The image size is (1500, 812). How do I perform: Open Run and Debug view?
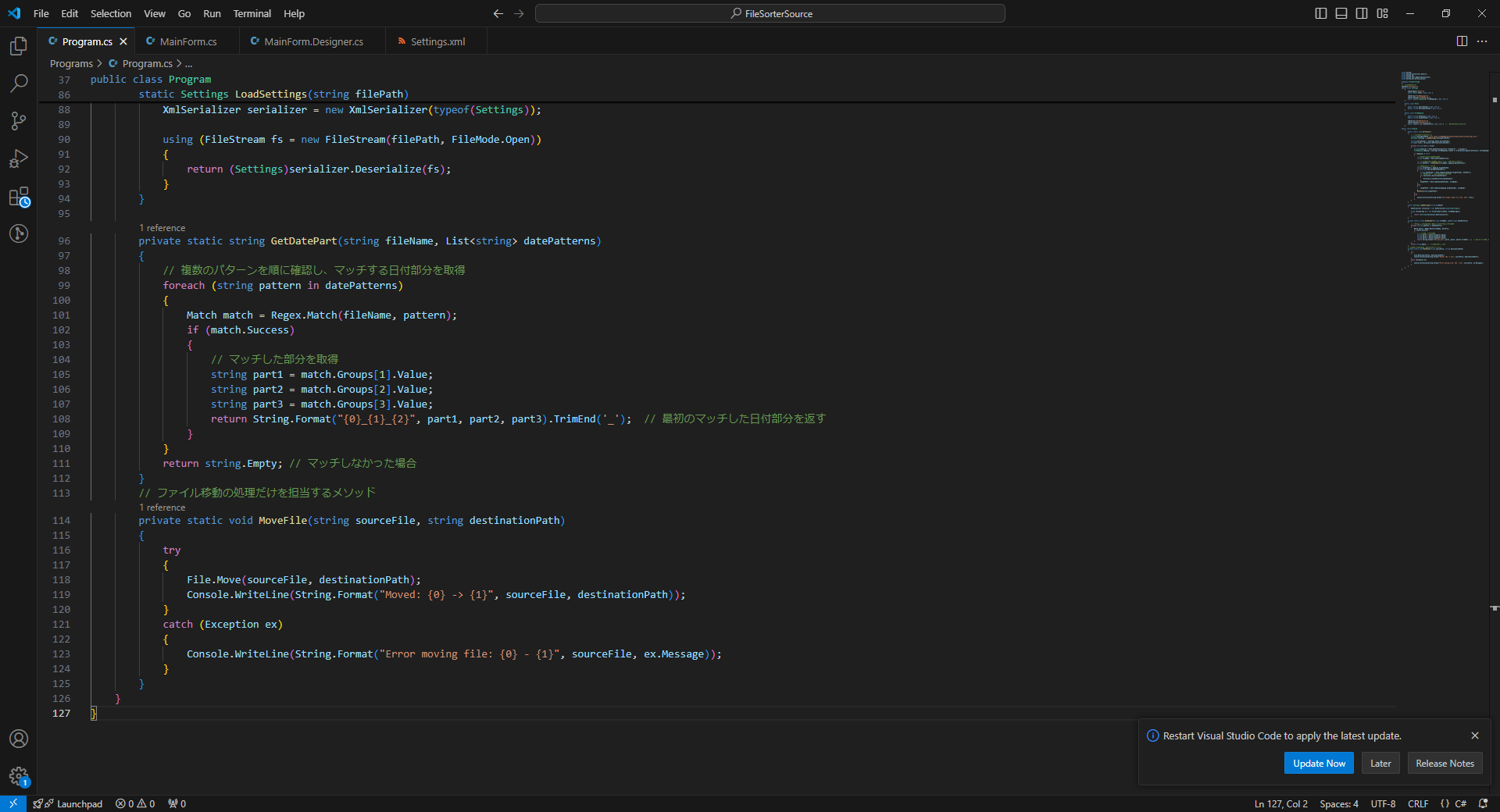(x=19, y=158)
